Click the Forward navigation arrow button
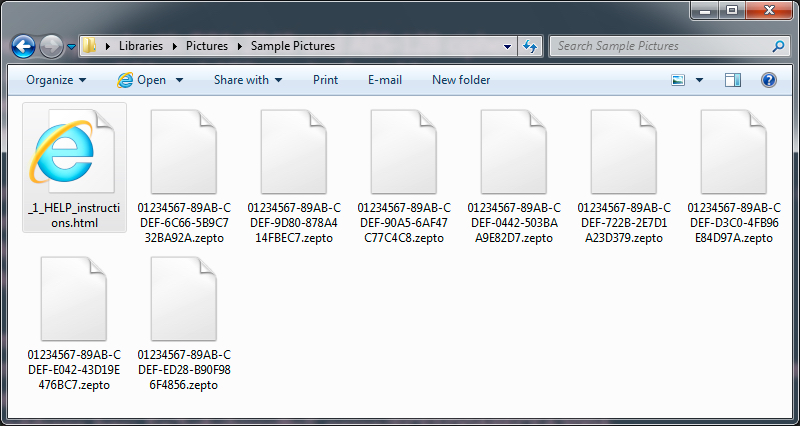 click(x=51, y=46)
